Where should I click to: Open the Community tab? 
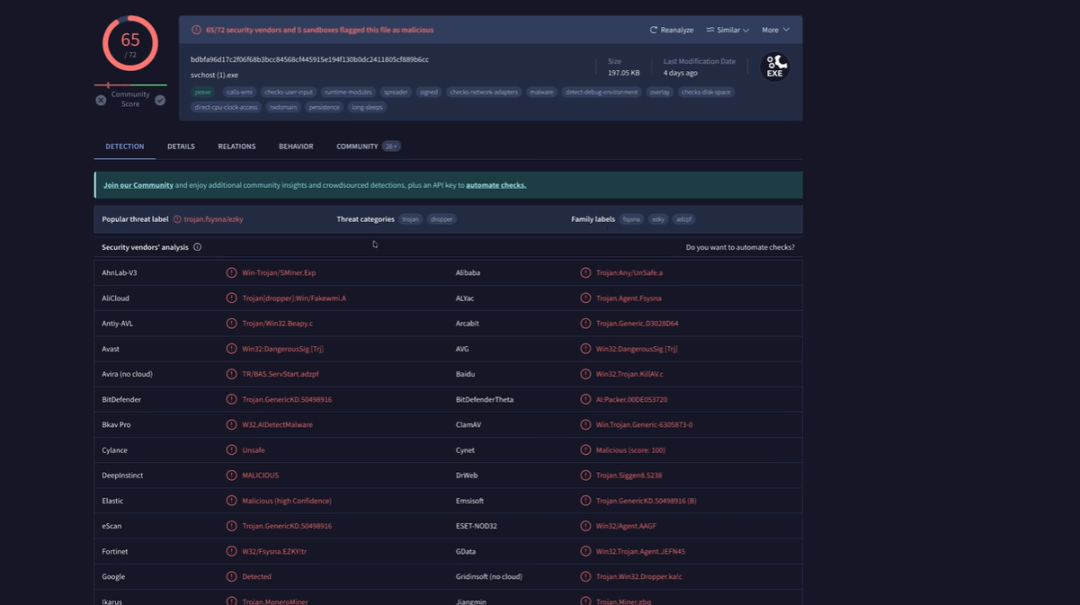coord(368,146)
